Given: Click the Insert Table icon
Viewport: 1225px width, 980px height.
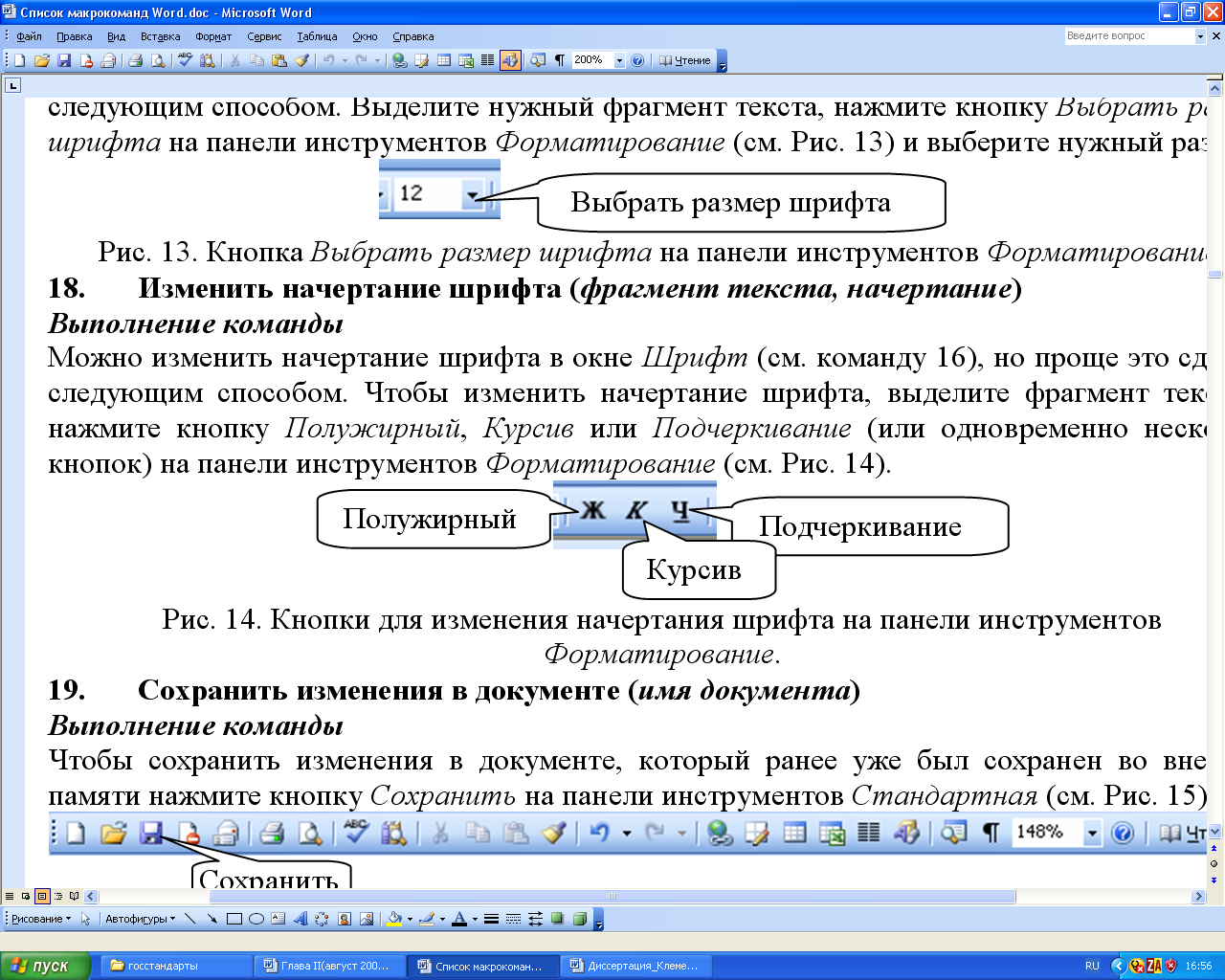Looking at the screenshot, I should click(444, 60).
